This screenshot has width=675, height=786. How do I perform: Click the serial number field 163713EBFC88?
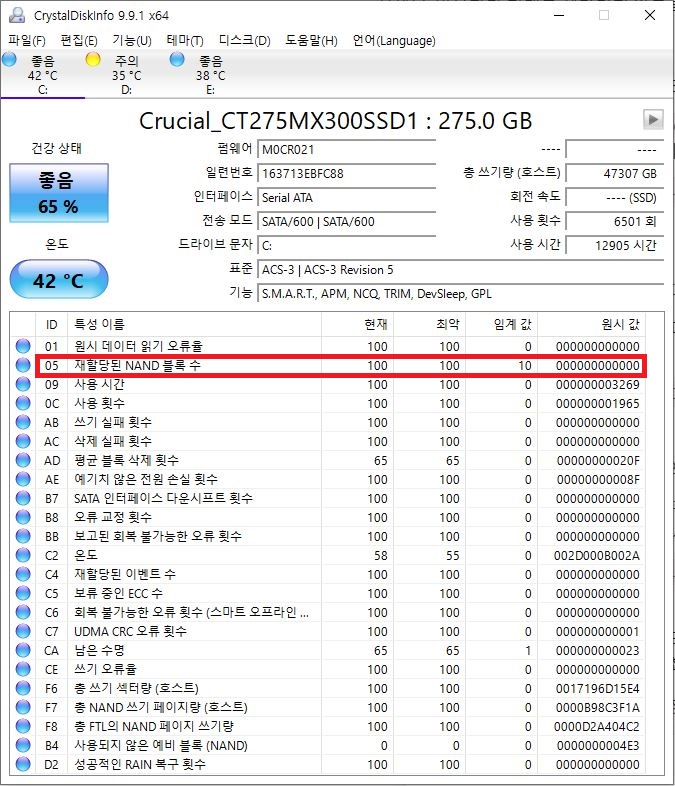pyautogui.click(x=346, y=173)
